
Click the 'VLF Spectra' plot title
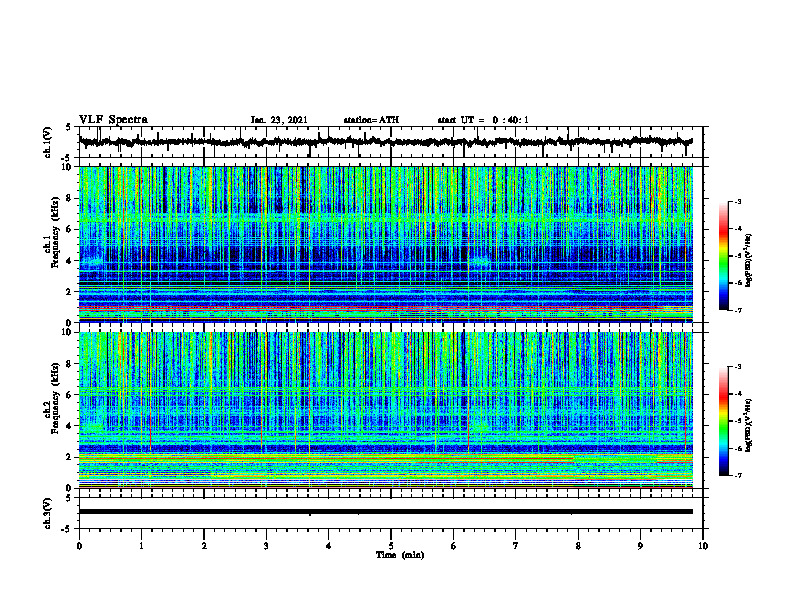tap(113, 120)
